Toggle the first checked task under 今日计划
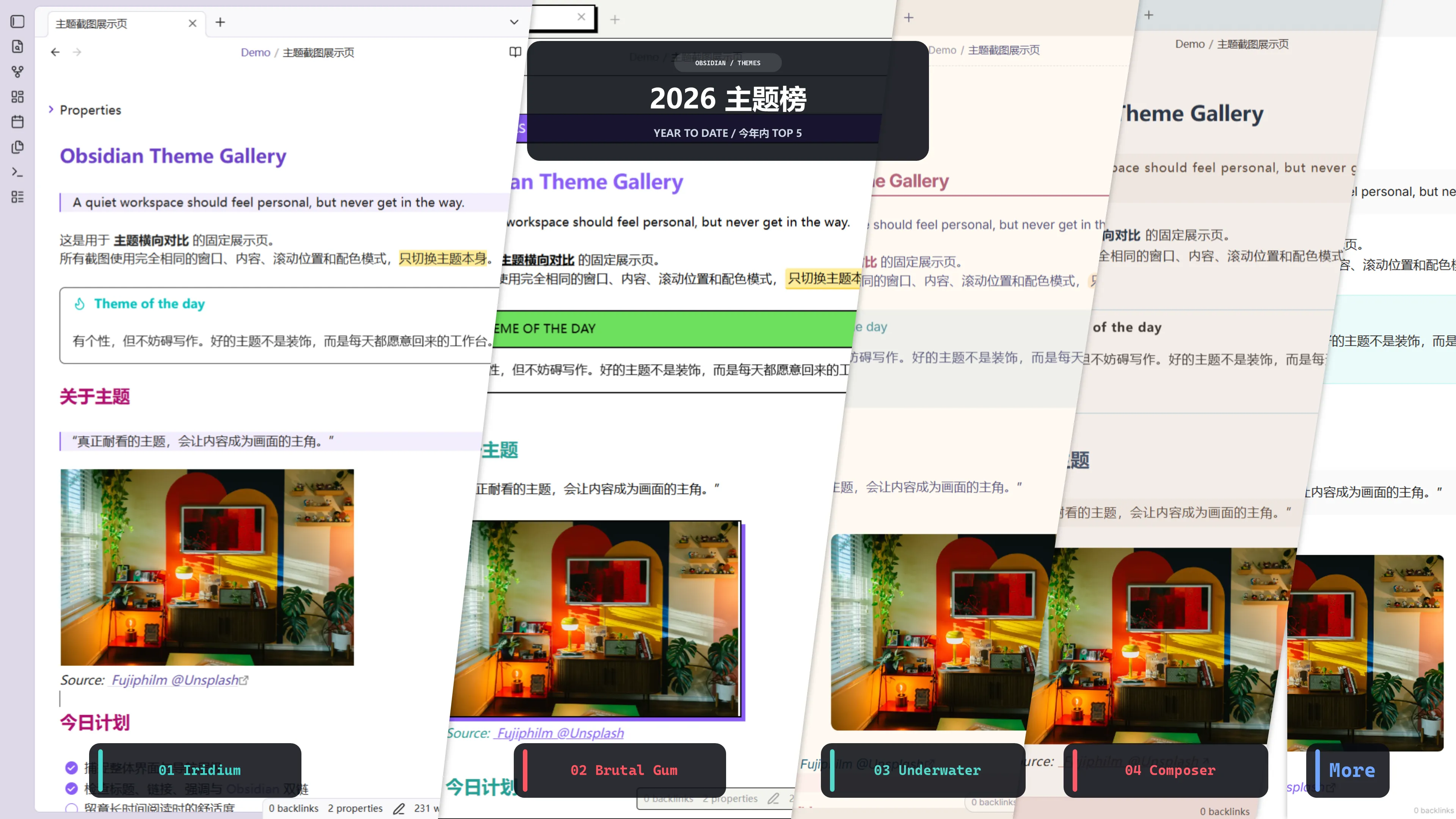The image size is (1456, 819). 71,767
